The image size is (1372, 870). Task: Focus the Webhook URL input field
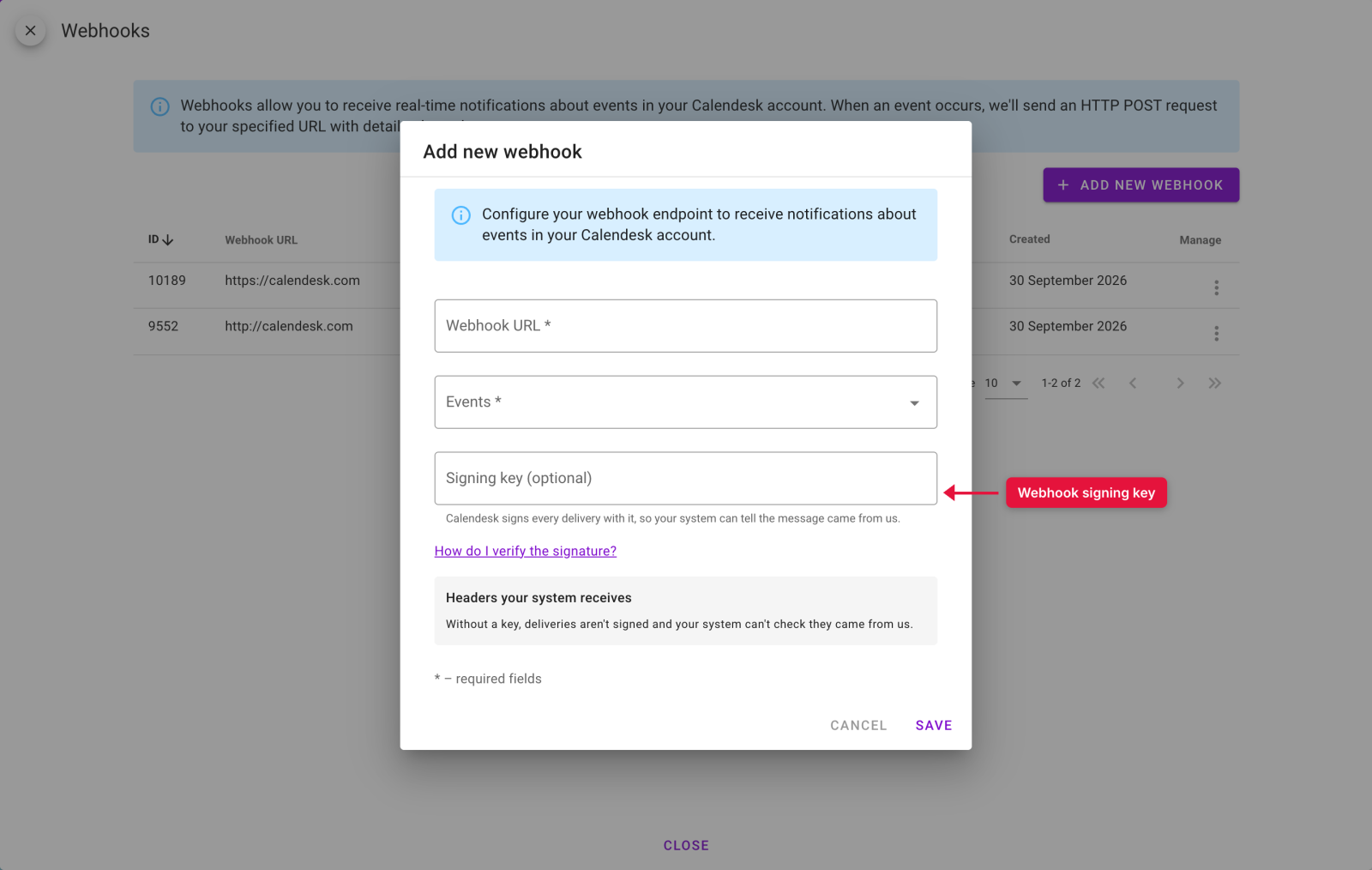pyautogui.click(x=685, y=325)
